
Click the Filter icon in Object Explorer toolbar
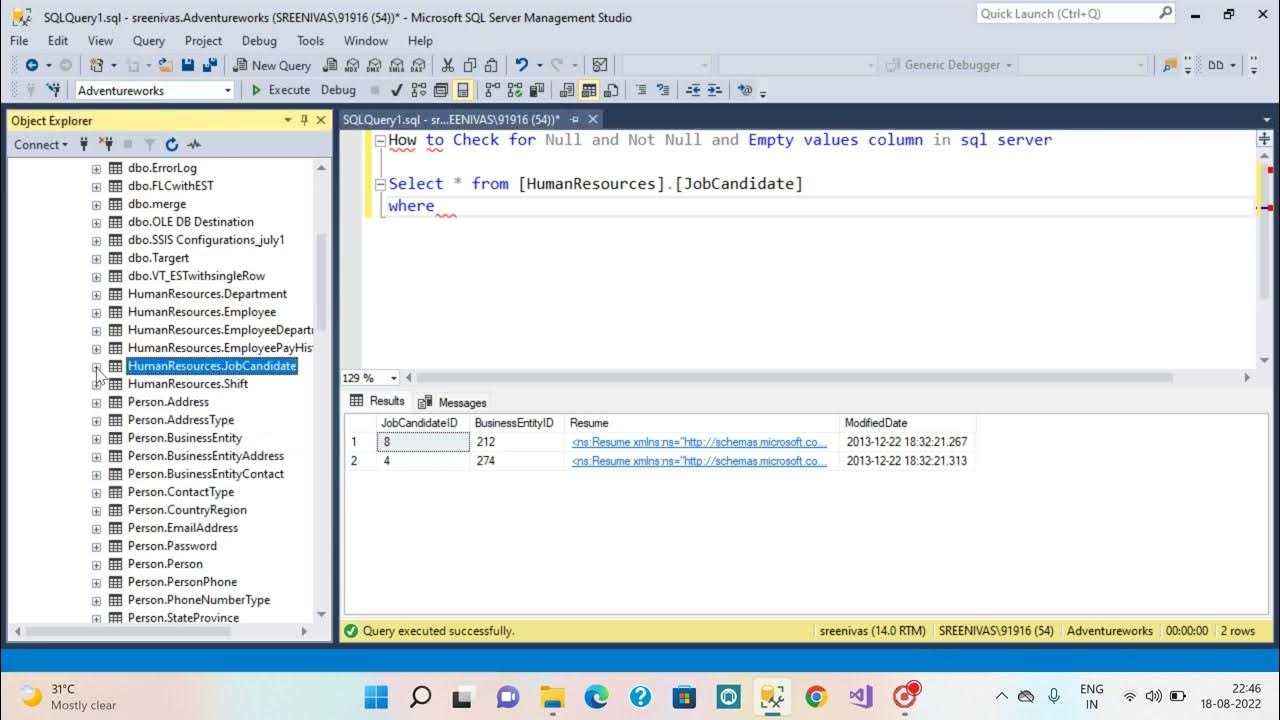[x=150, y=145]
